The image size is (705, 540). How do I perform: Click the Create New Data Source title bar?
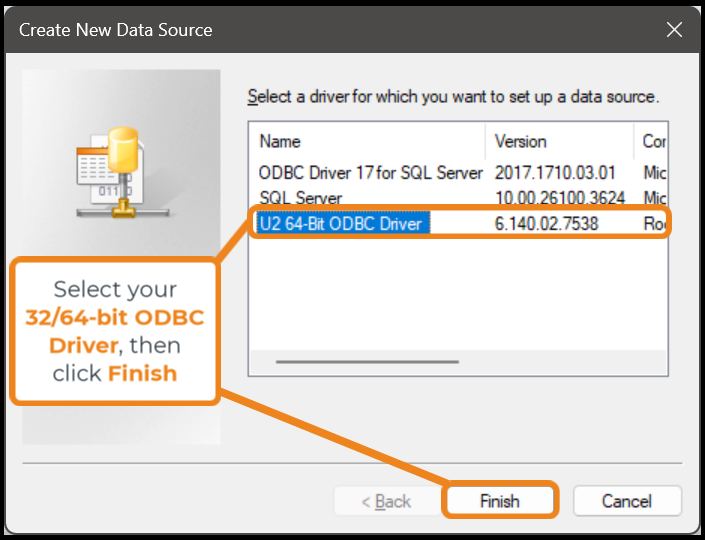coord(333,30)
